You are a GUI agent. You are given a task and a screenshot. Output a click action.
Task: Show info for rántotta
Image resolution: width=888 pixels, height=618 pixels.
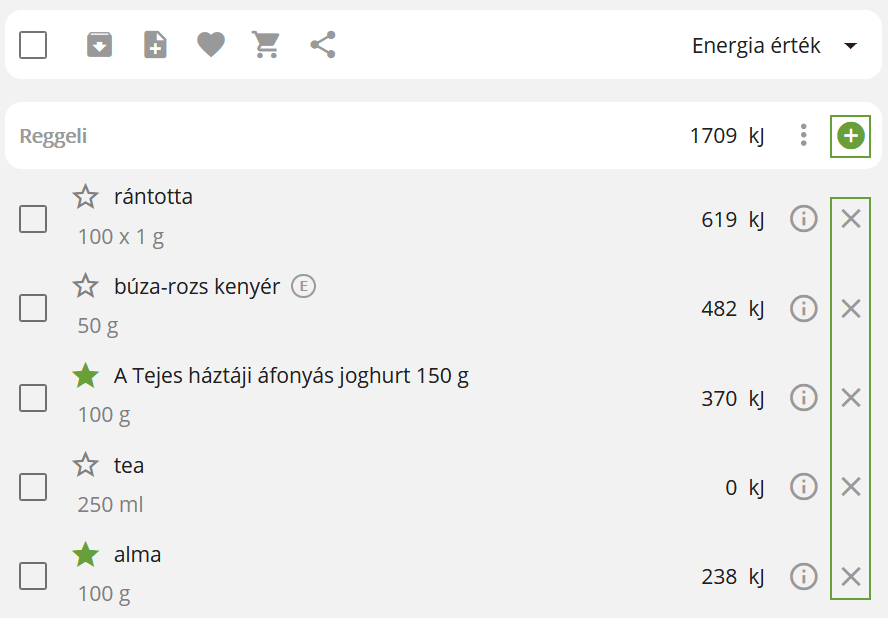click(804, 219)
